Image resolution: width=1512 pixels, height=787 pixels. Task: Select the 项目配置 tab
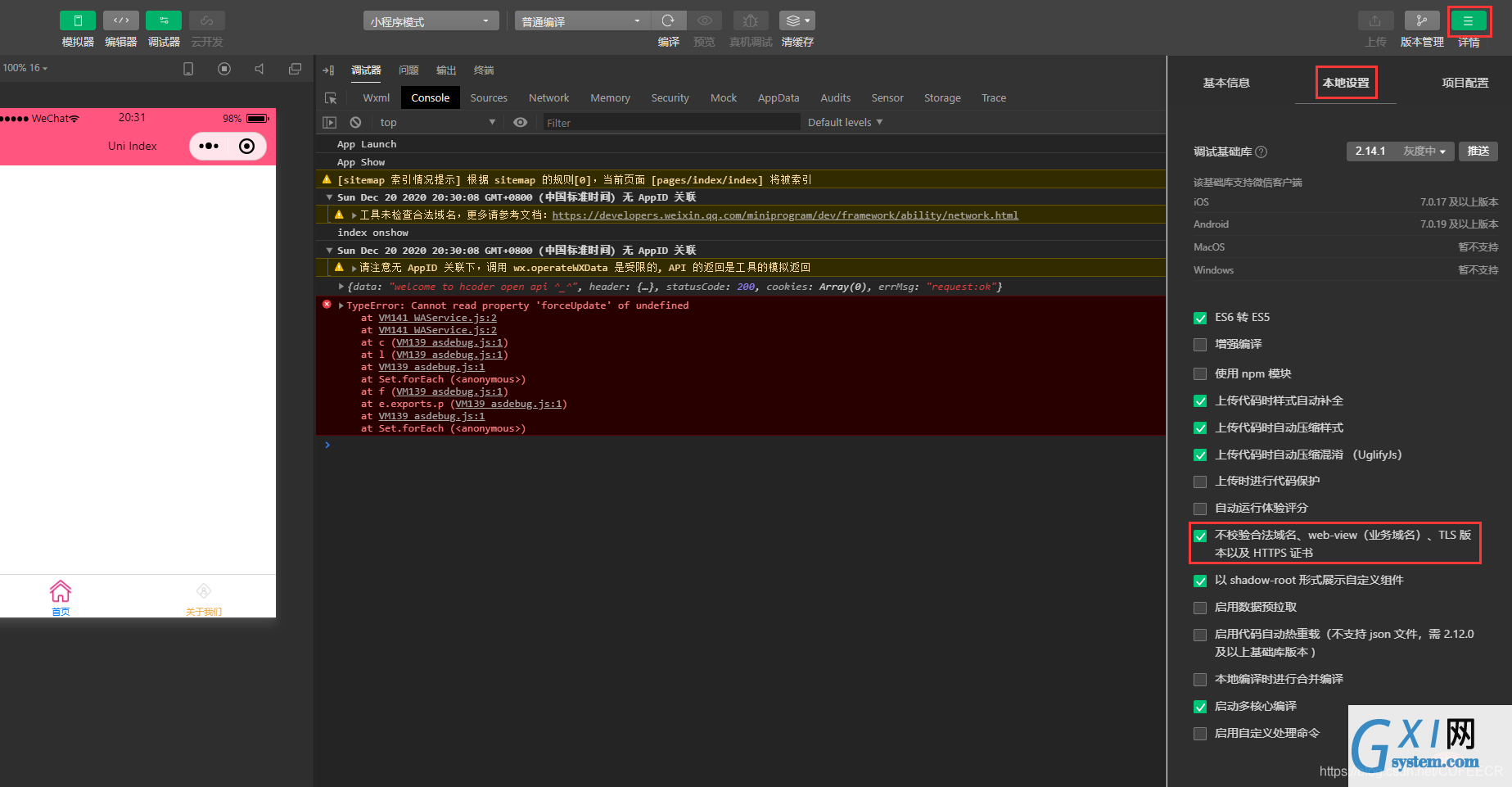click(x=1465, y=83)
